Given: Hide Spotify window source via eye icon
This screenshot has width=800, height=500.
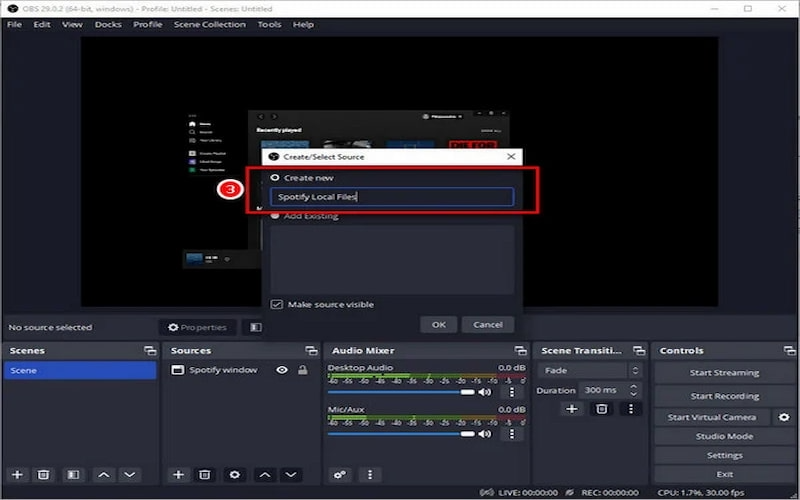Looking at the screenshot, I should coord(282,370).
